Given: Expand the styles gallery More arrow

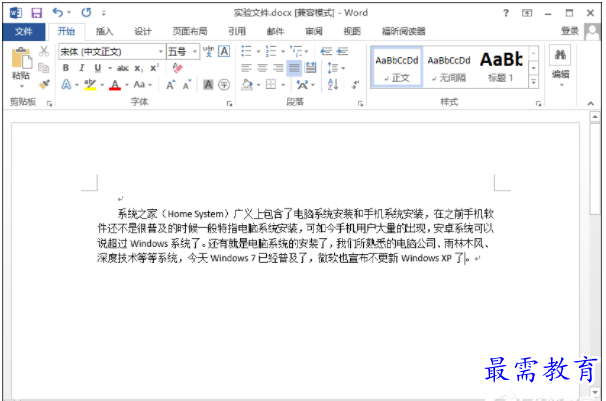Looking at the screenshot, I should tap(534, 82).
